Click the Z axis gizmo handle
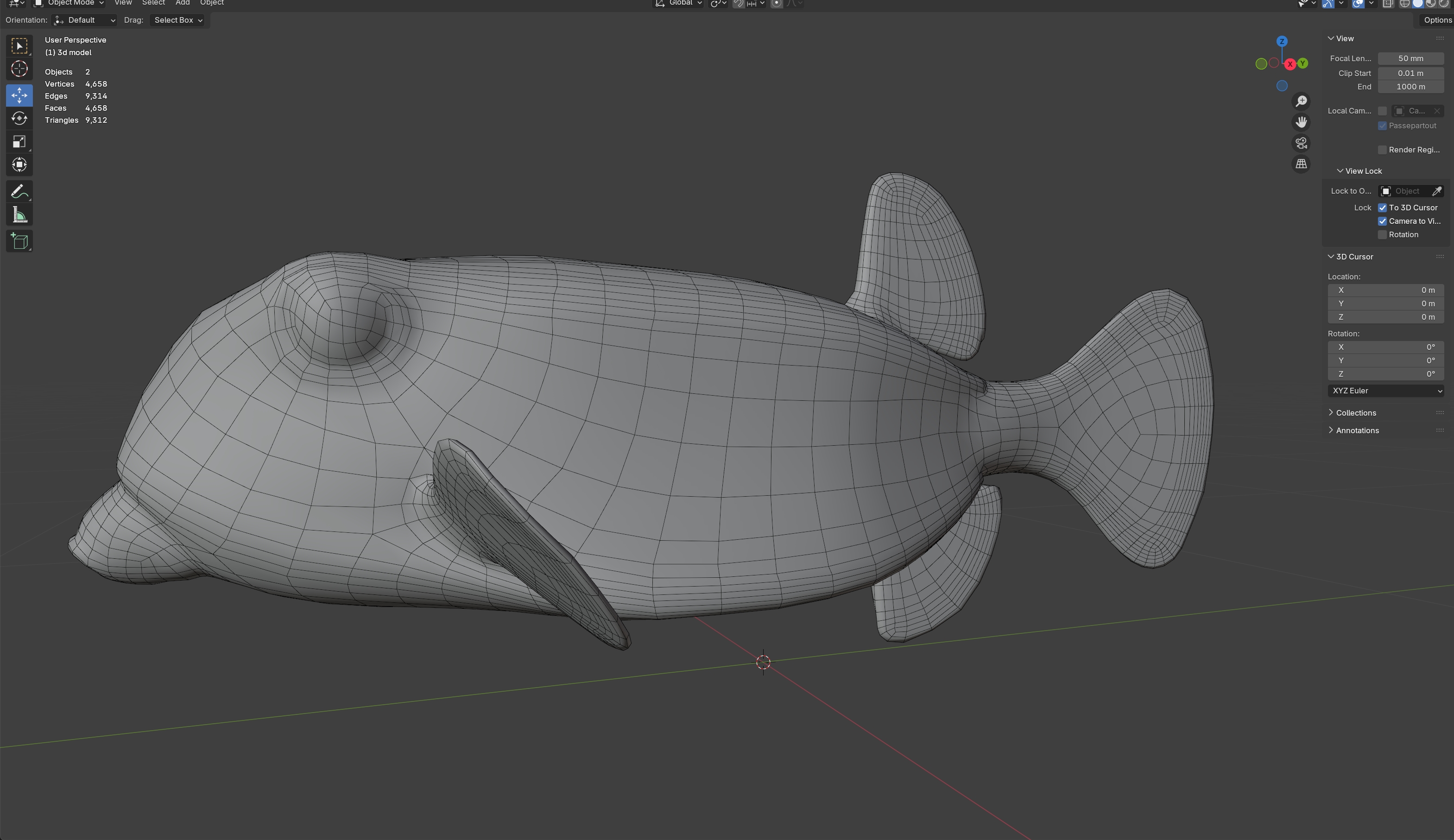1454x840 pixels. click(x=1282, y=42)
